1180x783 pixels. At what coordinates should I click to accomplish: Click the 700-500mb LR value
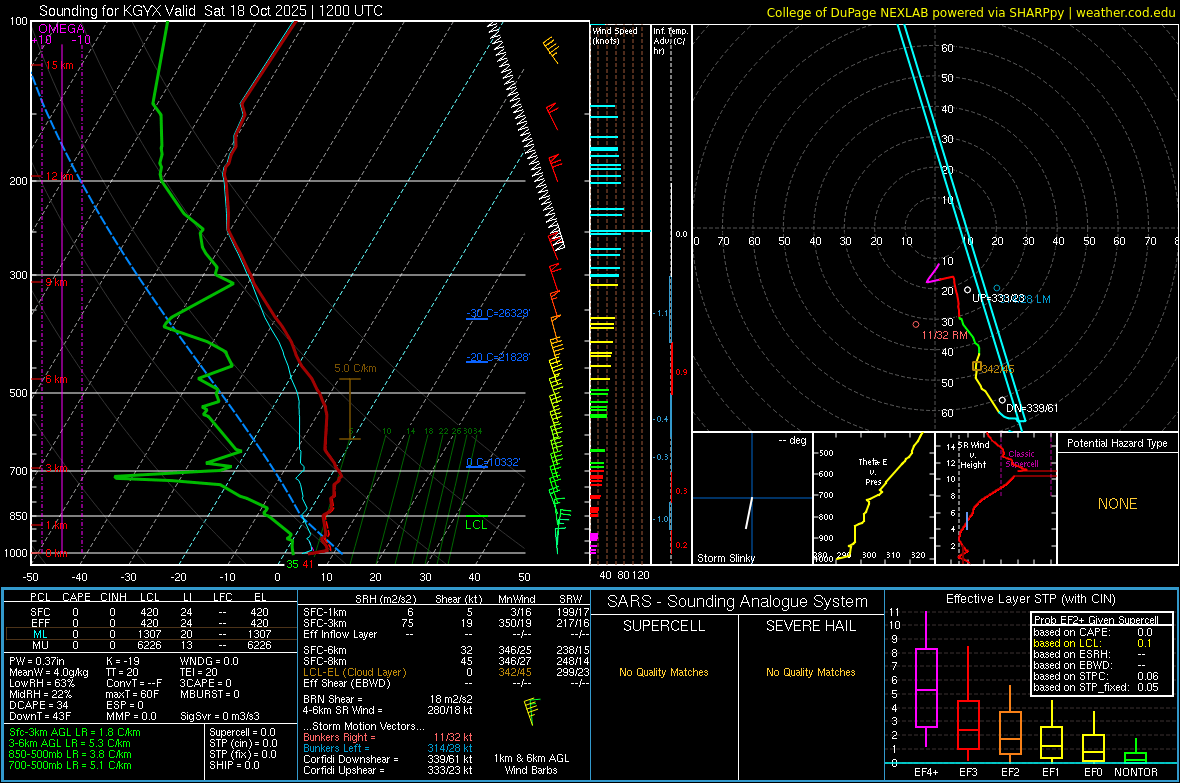click(70, 765)
